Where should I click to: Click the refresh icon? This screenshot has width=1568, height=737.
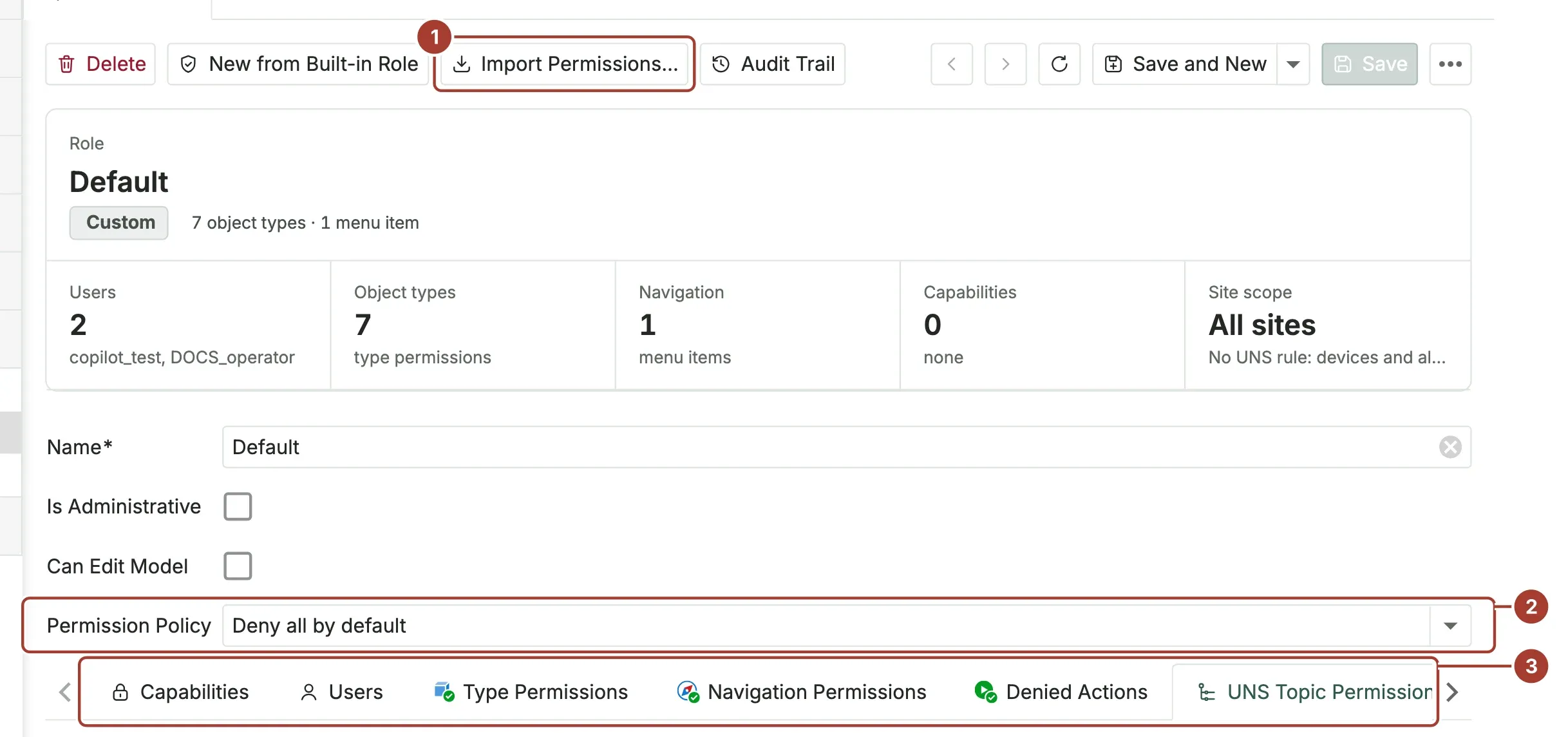(x=1059, y=64)
